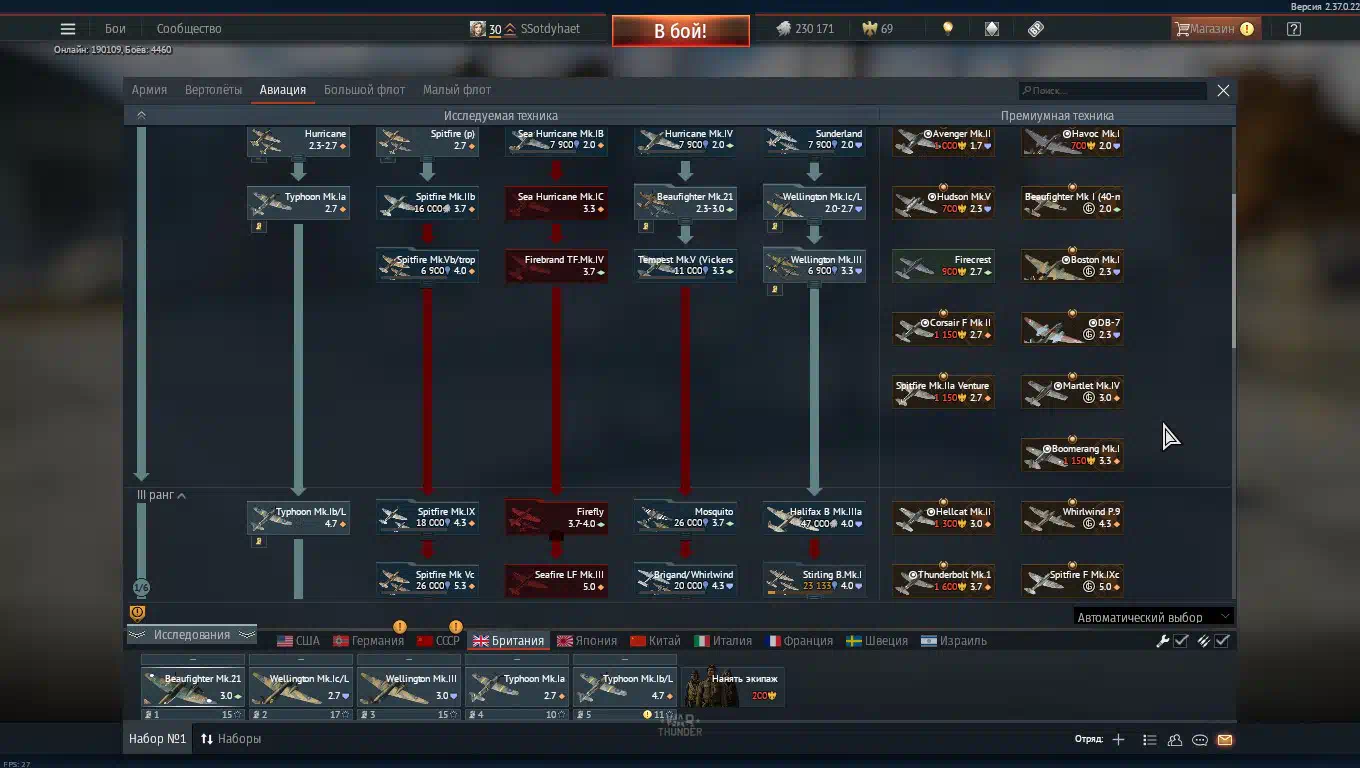Image resolution: width=1360 pixels, height=768 pixels.
Task: Switch to the Большой флот tab
Action: pyautogui.click(x=364, y=90)
